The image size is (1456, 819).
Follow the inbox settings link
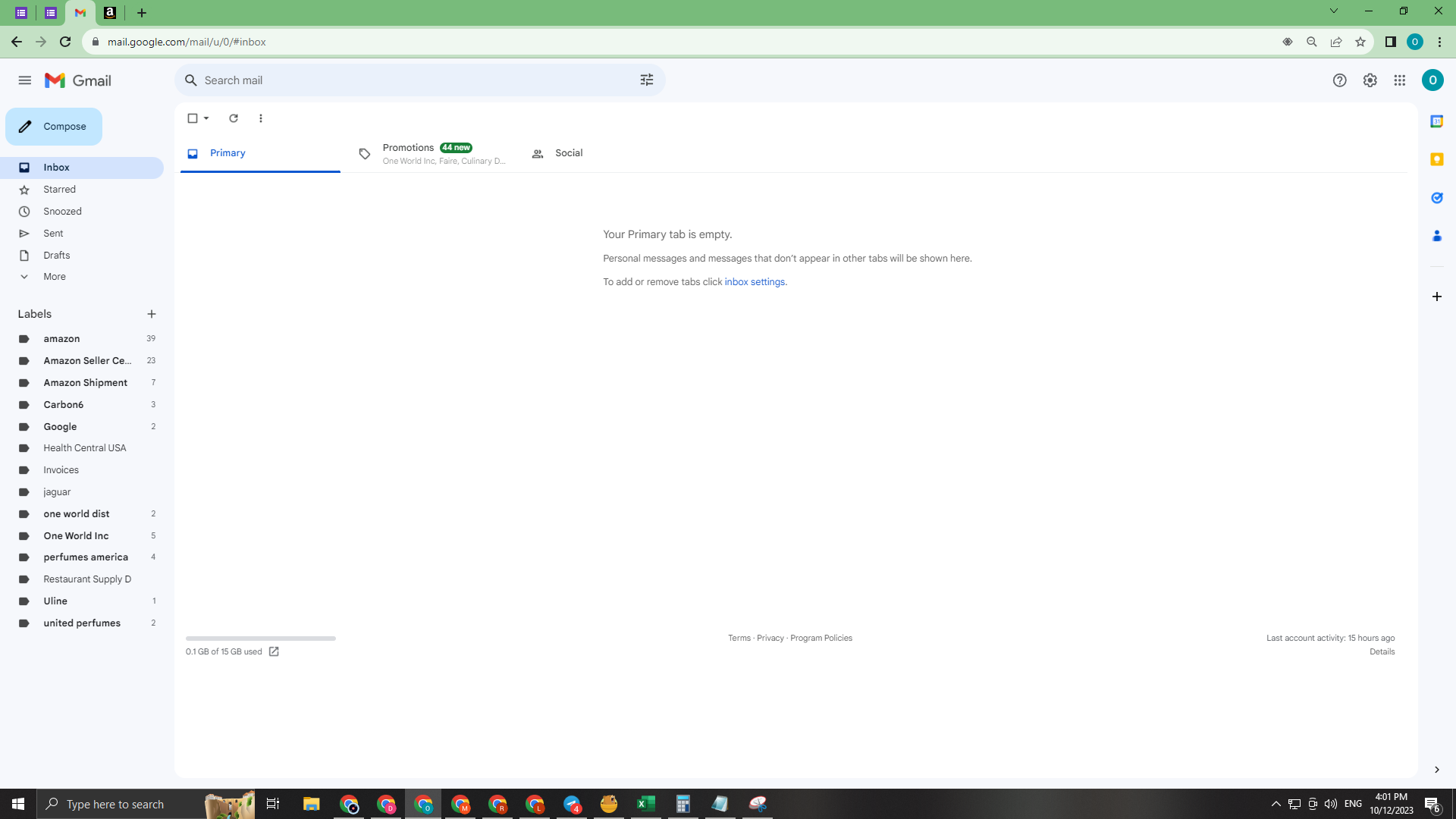[x=755, y=282]
